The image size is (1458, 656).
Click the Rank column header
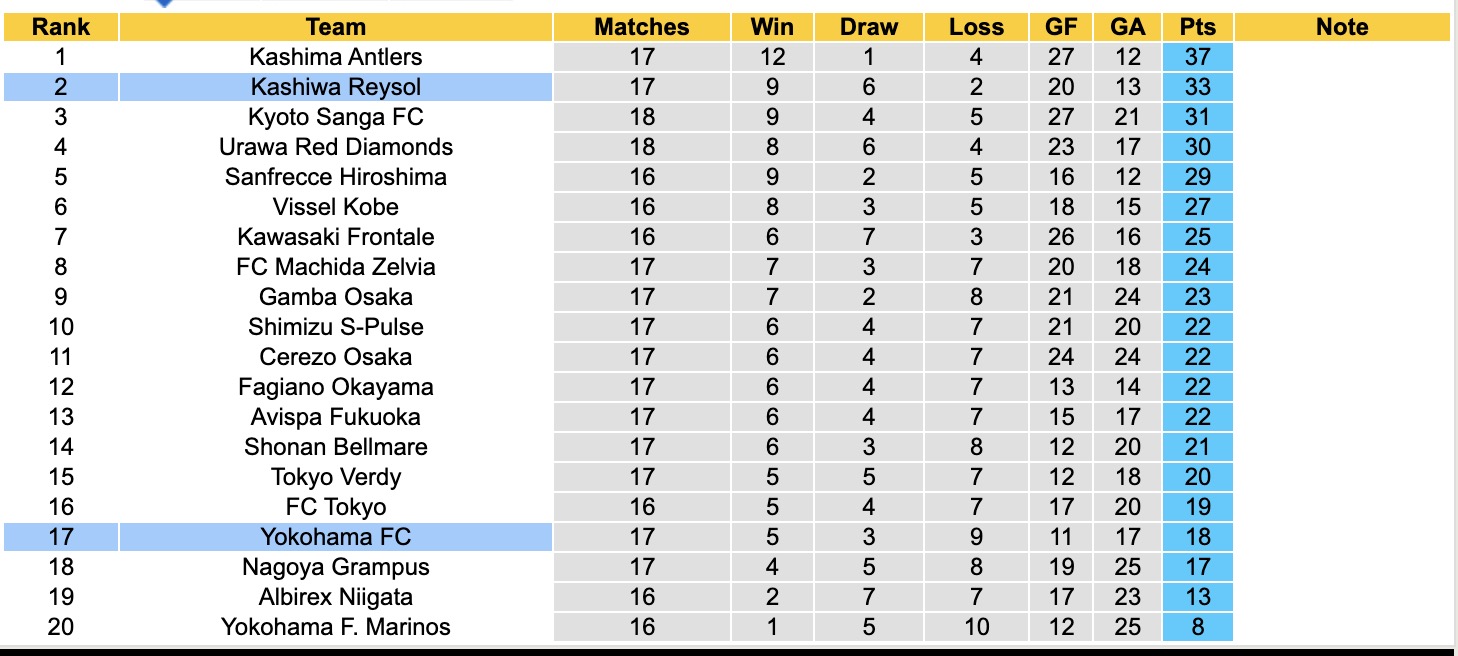[x=61, y=27]
